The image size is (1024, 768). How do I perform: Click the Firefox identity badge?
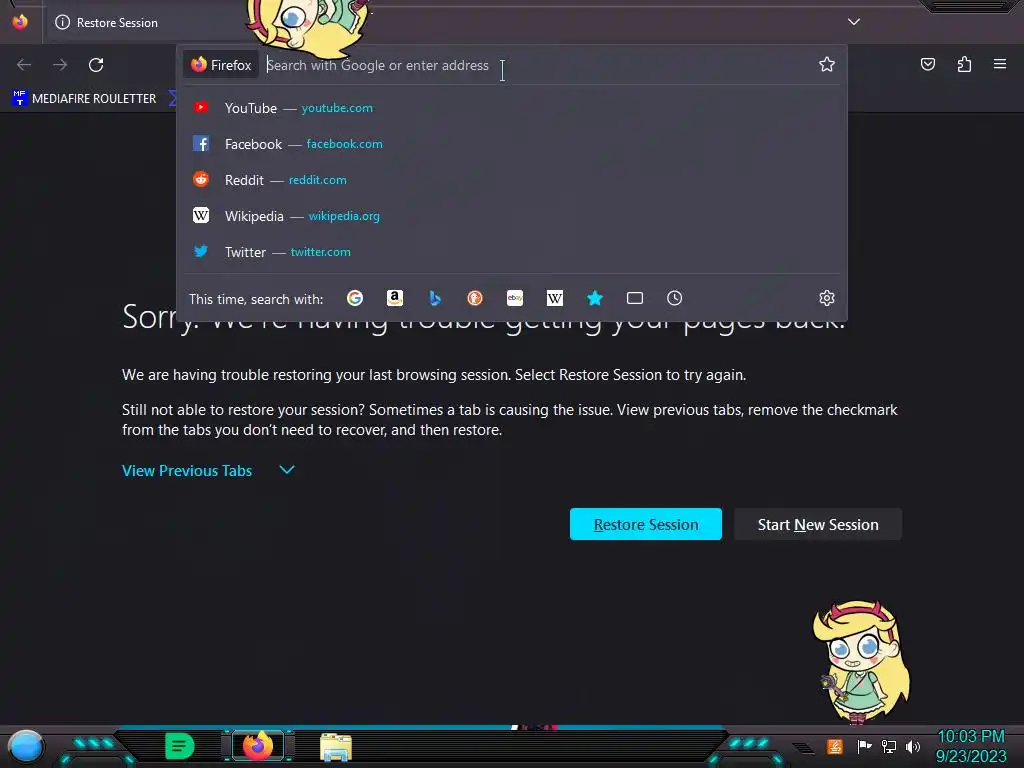pos(221,65)
